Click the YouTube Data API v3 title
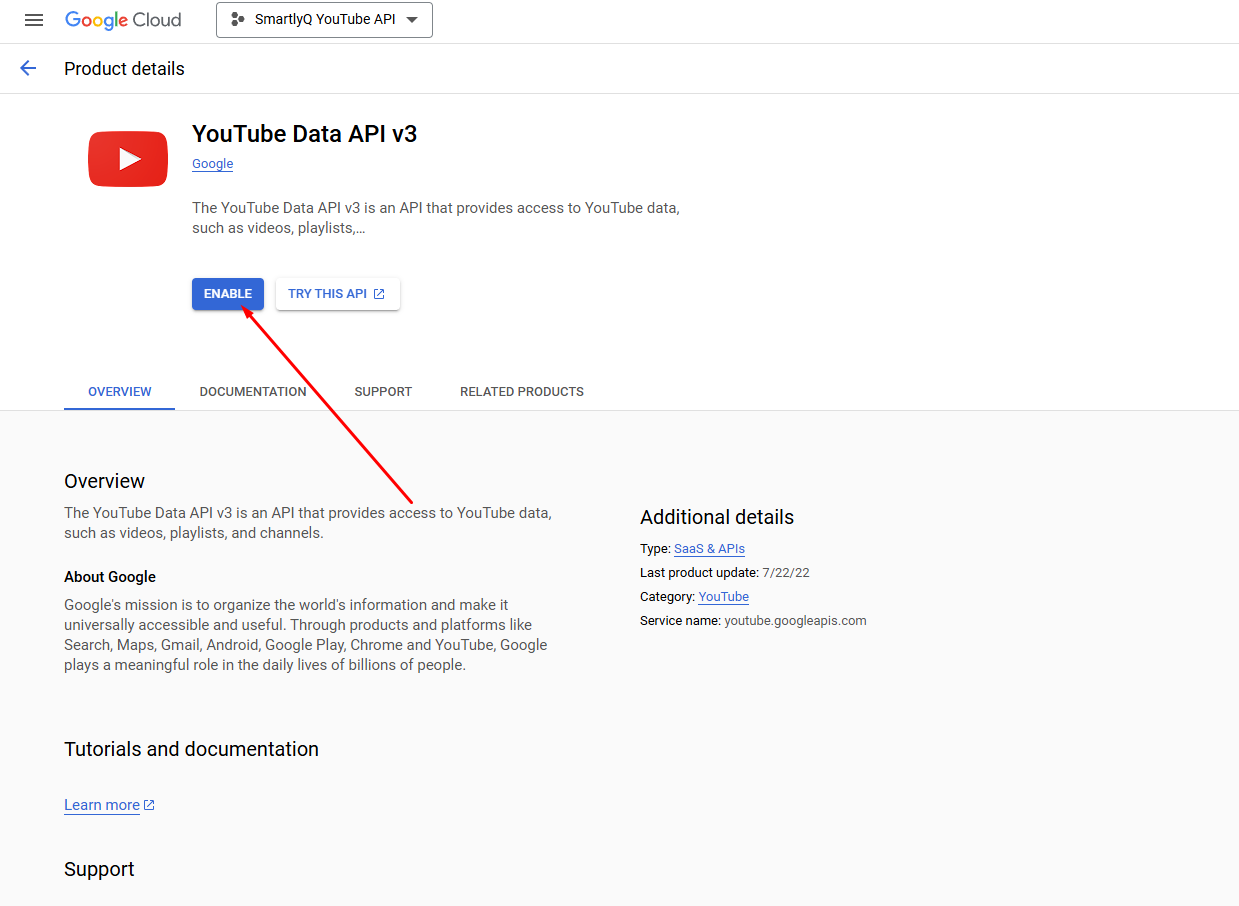The height and width of the screenshot is (906, 1239). tap(304, 134)
